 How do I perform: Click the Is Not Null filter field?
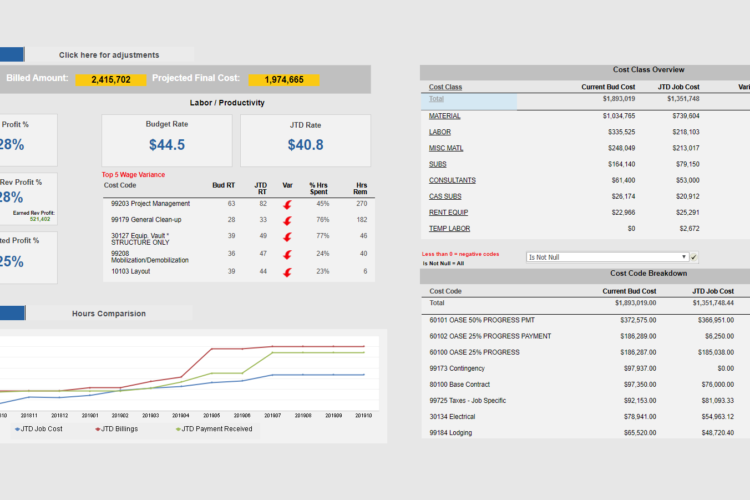pyautogui.click(x=607, y=257)
